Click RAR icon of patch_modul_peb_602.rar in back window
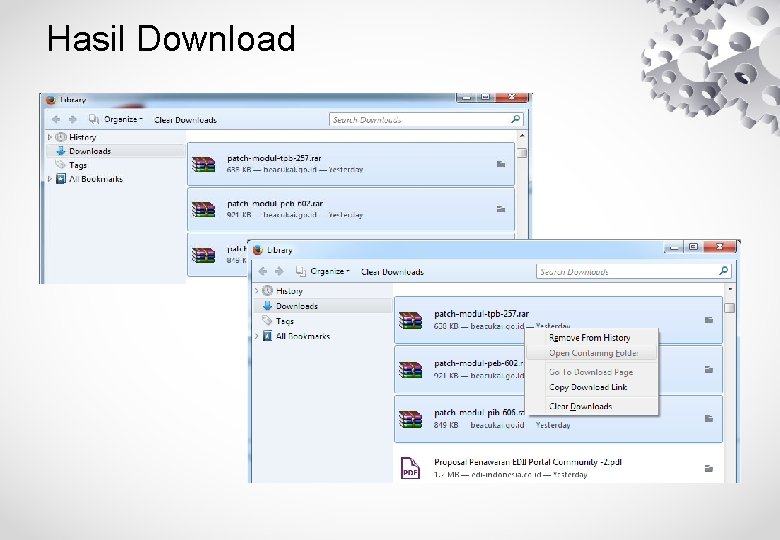The height and width of the screenshot is (540, 780). [x=203, y=209]
